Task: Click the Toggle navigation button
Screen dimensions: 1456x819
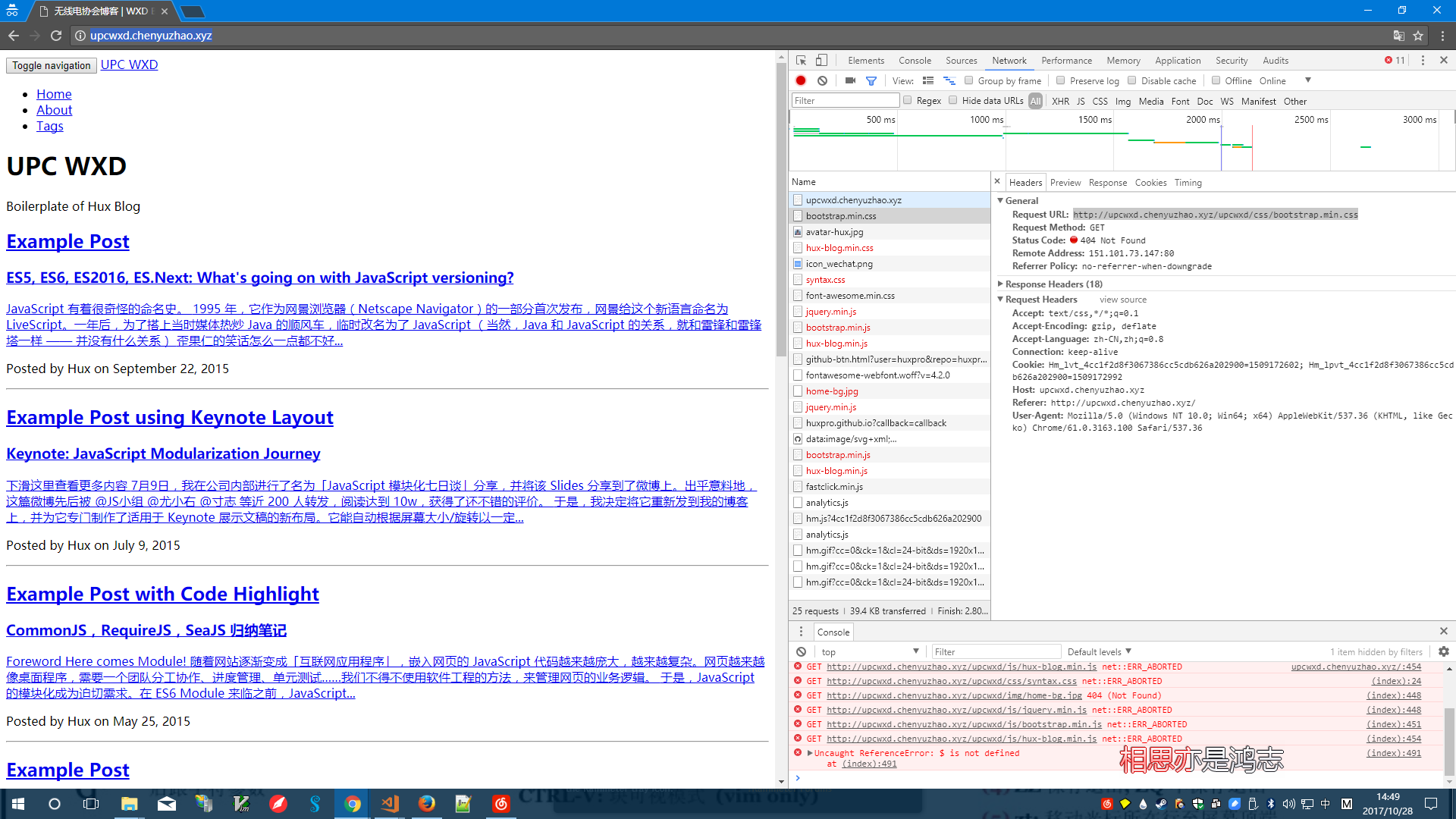Action: click(x=52, y=65)
